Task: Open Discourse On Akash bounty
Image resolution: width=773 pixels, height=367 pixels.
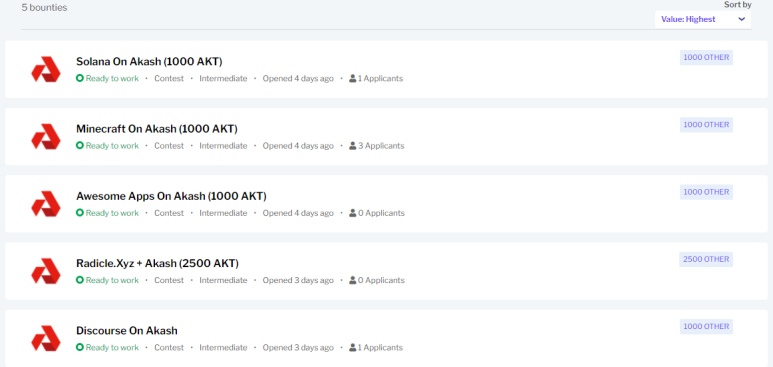Action: 127,330
